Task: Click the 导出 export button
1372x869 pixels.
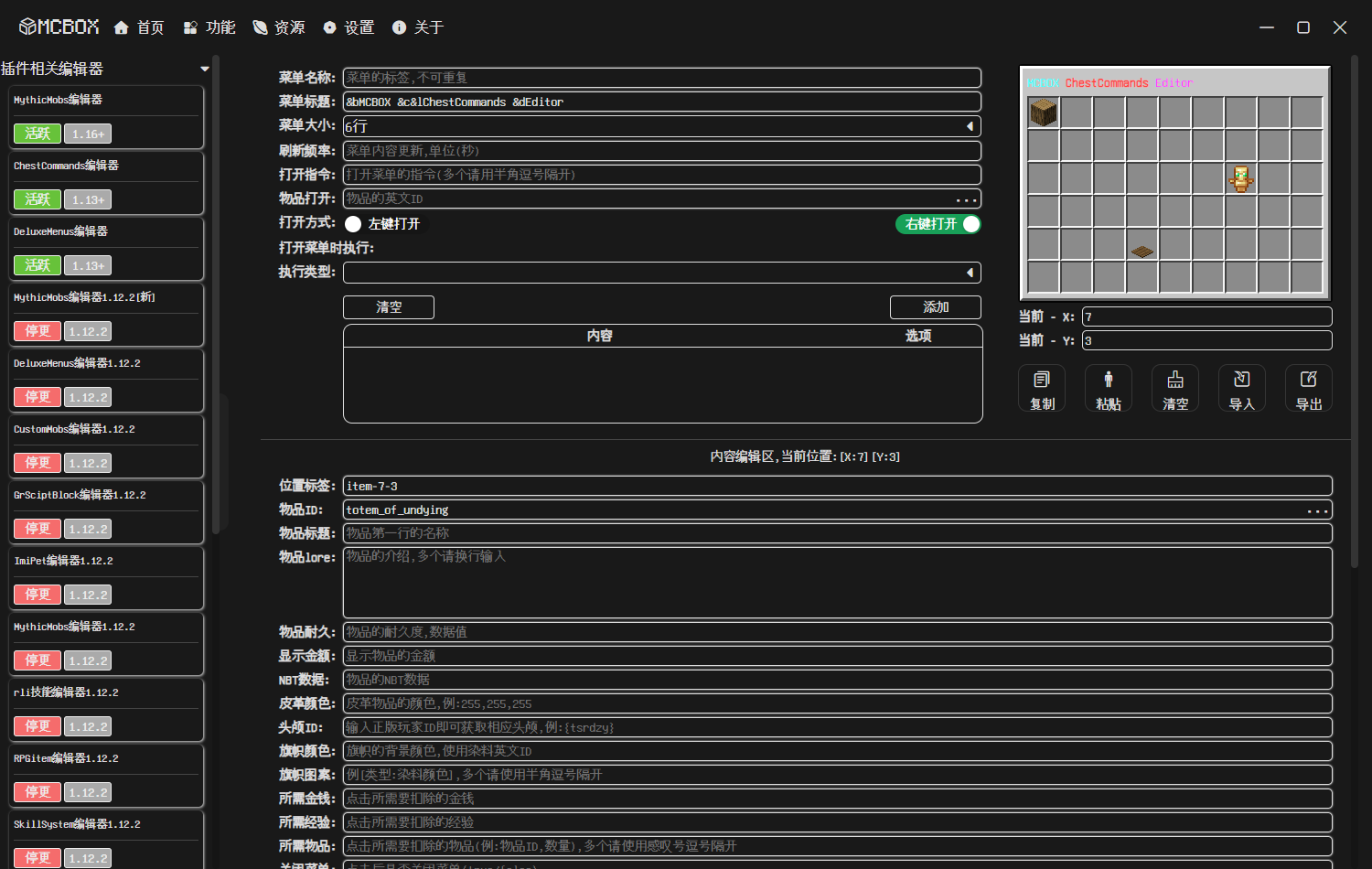Action: (1309, 389)
